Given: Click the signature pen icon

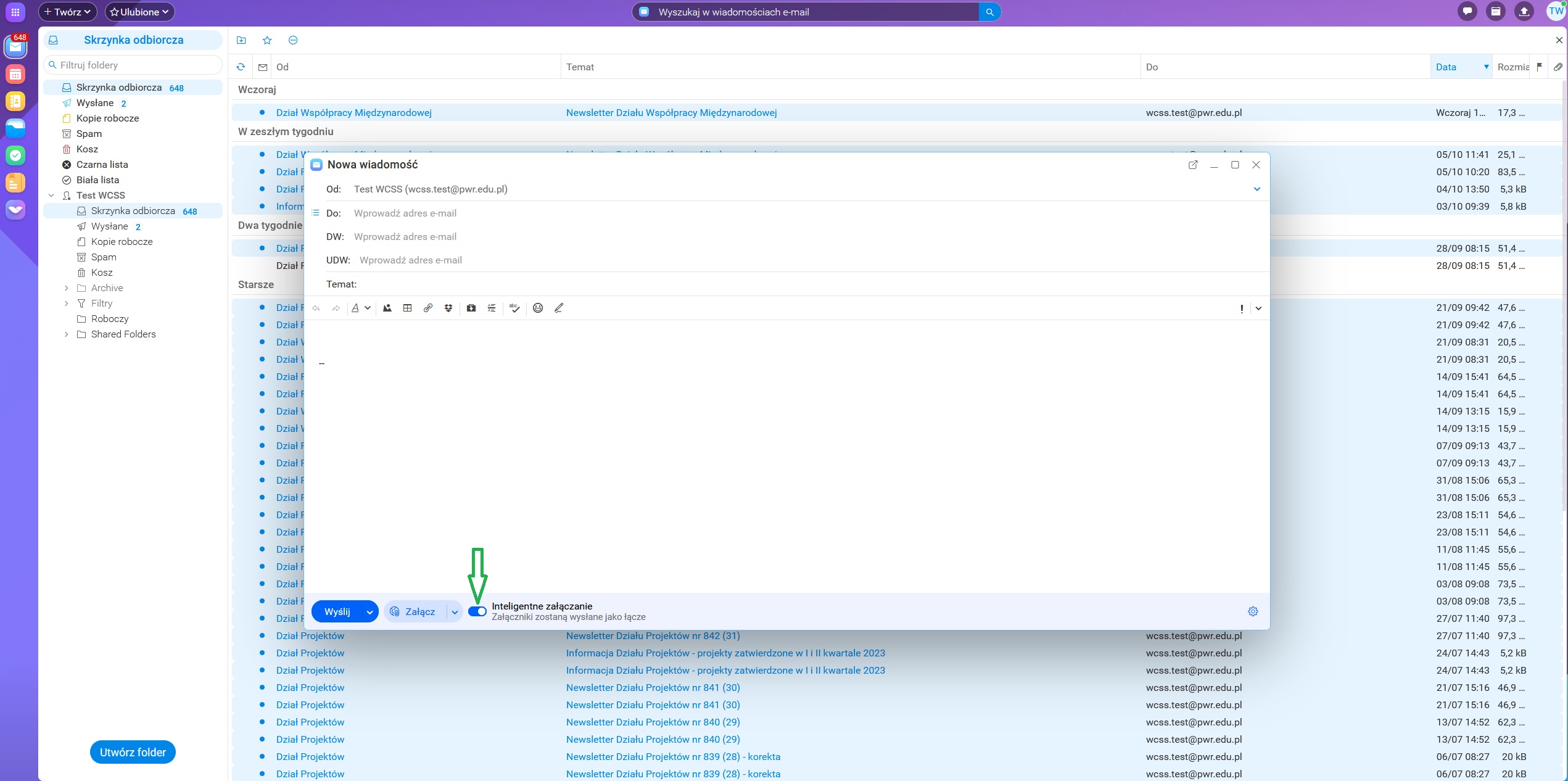Looking at the screenshot, I should (x=559, y=308).
